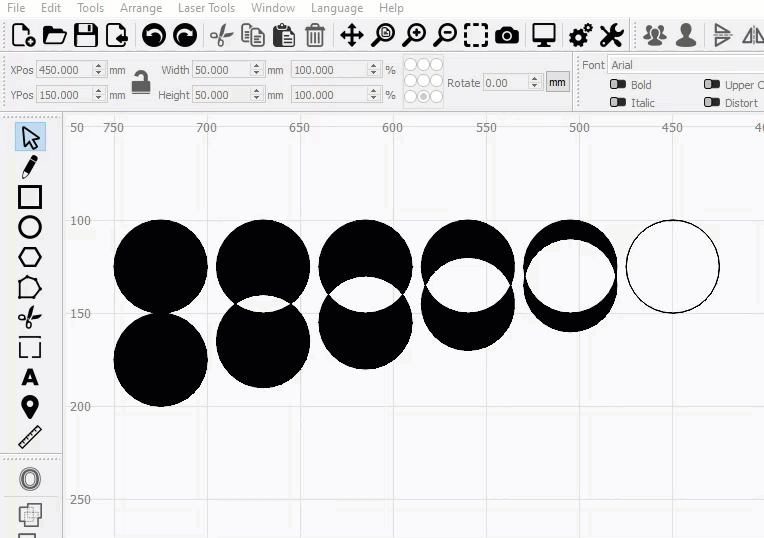Toggle the Distort switch
Viewport: 764px width, 538px height.
coord(711,103)
